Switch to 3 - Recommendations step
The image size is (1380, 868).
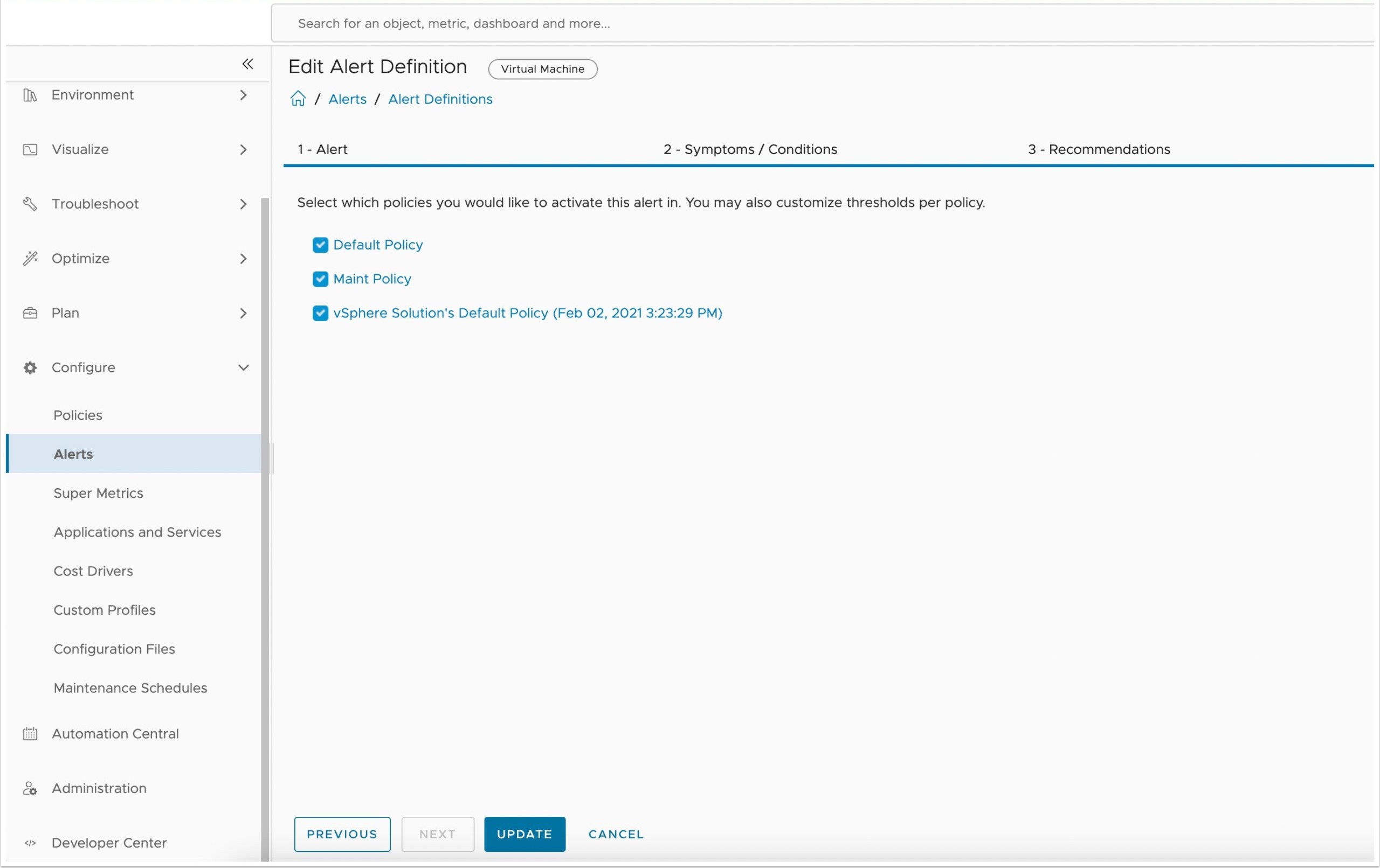click(1099, 149)
